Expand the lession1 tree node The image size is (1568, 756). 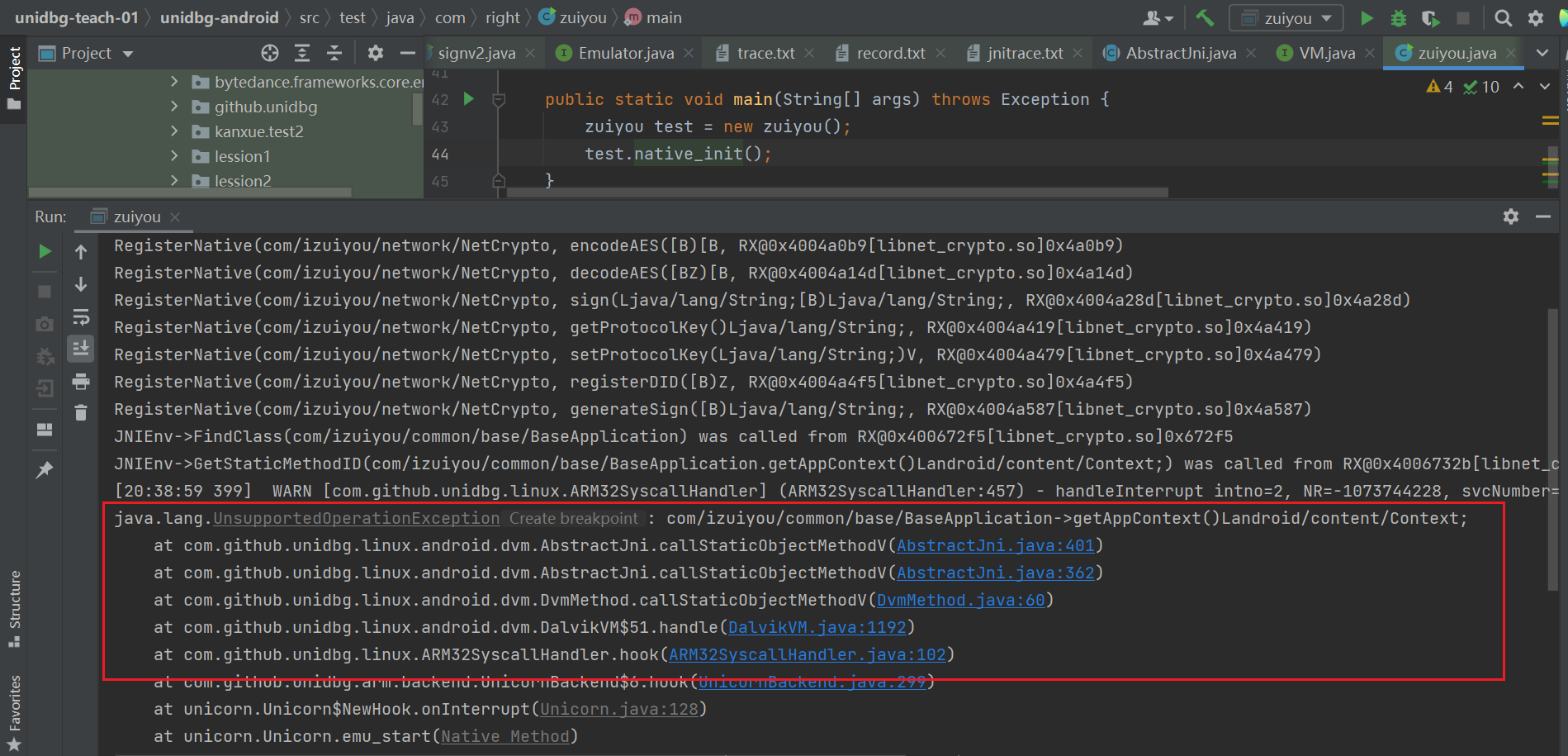tap(174, 156)
